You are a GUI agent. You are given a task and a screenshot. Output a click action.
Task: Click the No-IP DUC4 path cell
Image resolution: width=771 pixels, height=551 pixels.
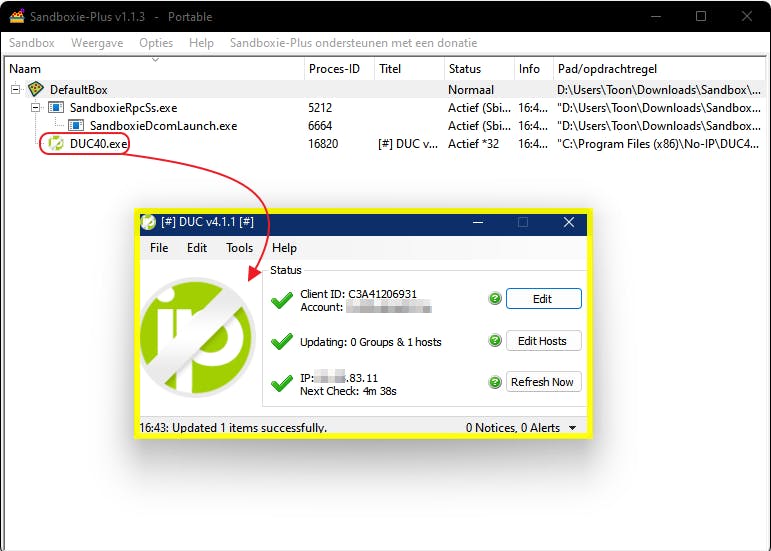[658, 144]
